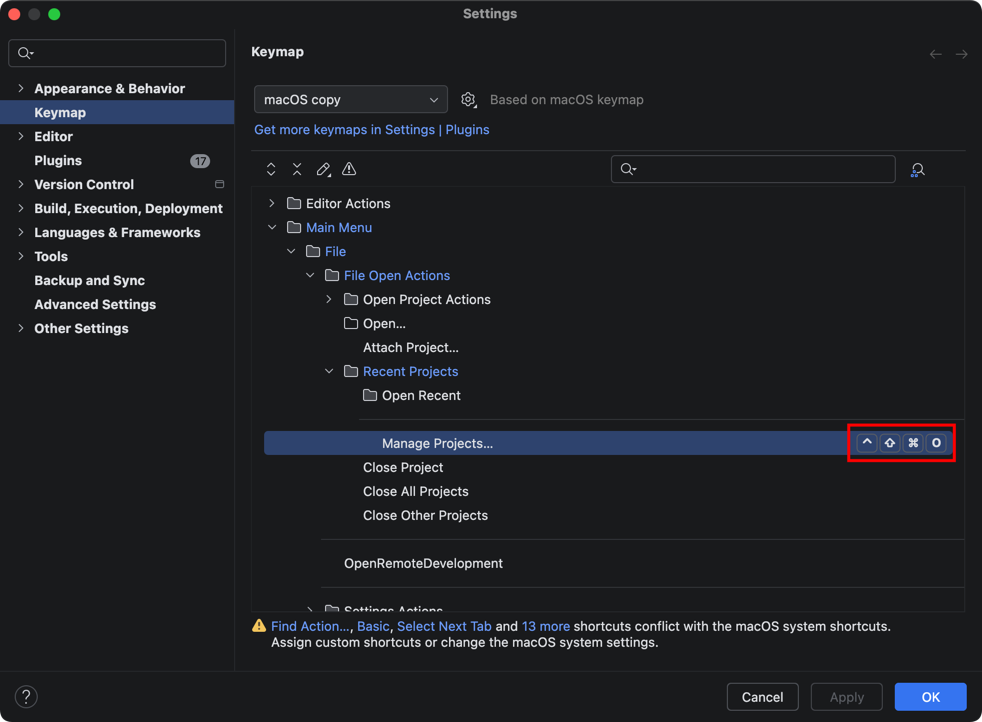Expand Appearance & Behavior settings section

pyautogui.click(x=21, y=89)
